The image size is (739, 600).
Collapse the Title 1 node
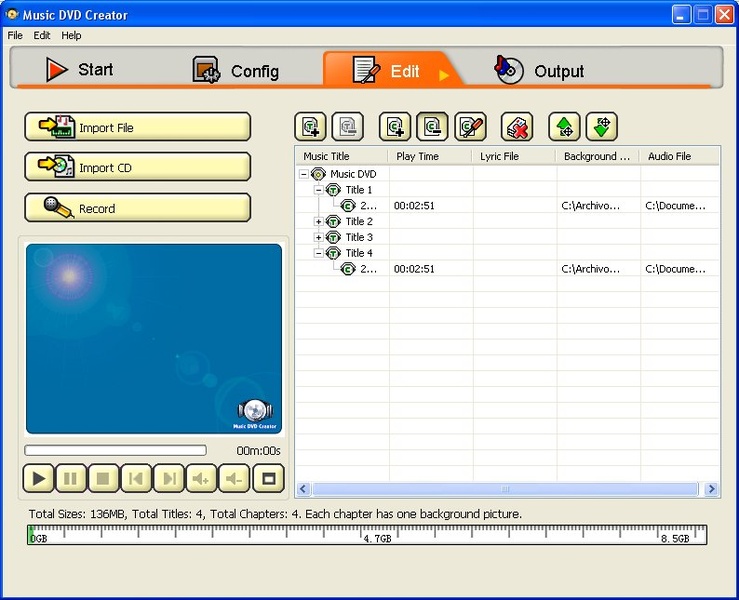319,190
